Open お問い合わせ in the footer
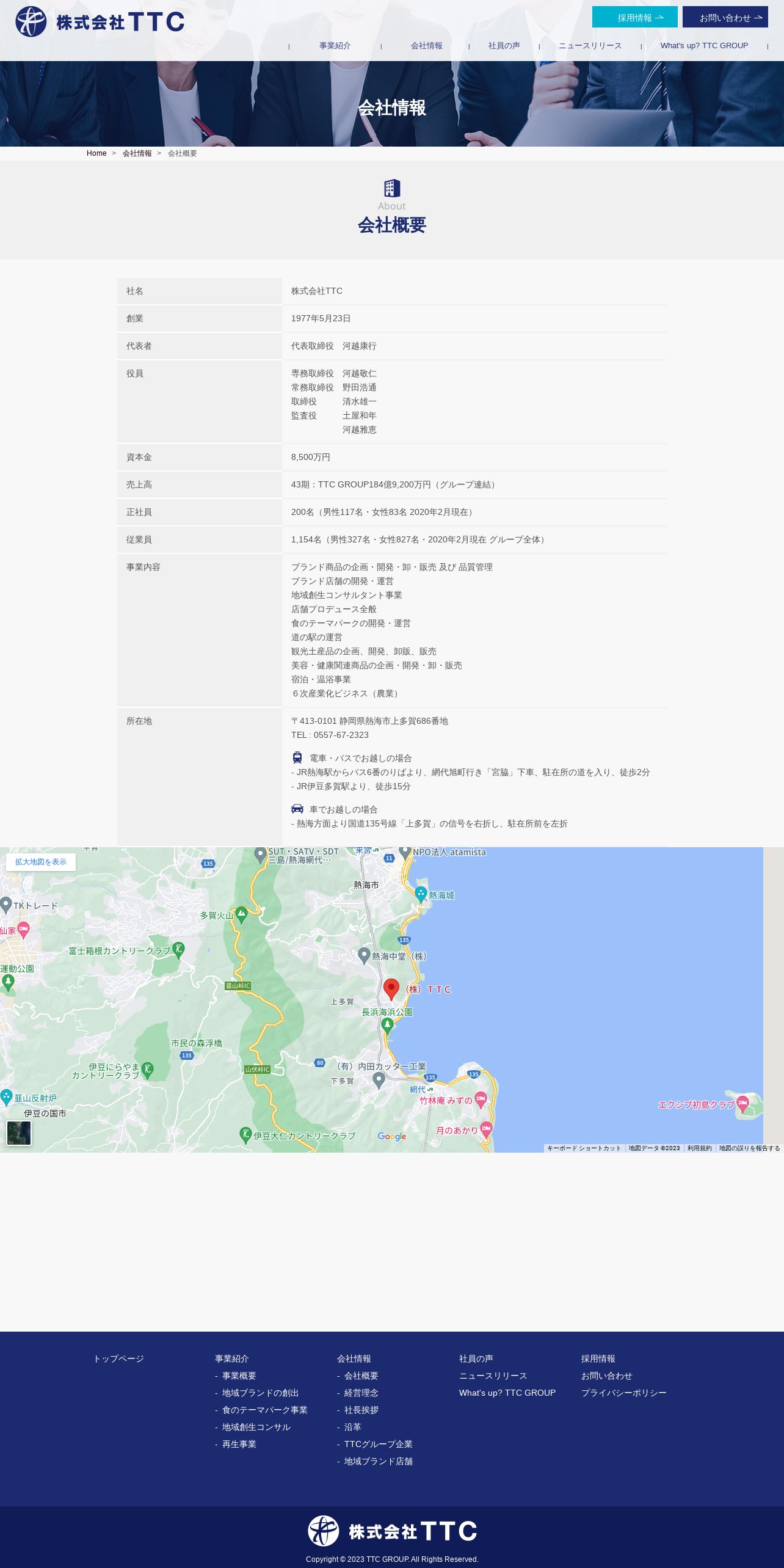Screen dimensions: 784x1568 607,1376
